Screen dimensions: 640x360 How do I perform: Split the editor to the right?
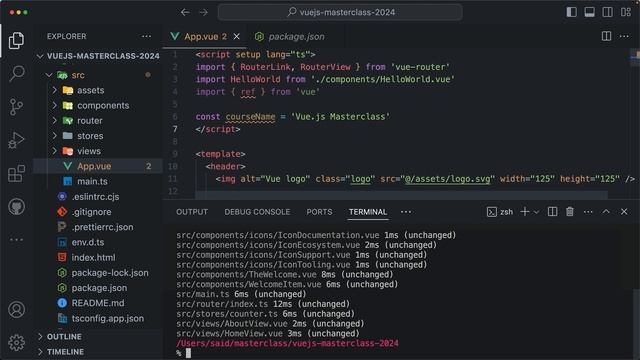click(x=607, y=36)
